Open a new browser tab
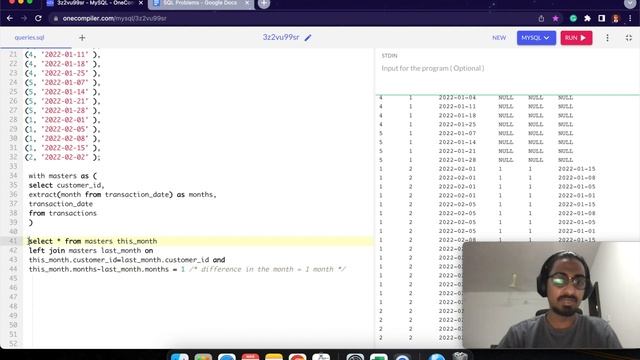The image size is (640, 360). 264,4
